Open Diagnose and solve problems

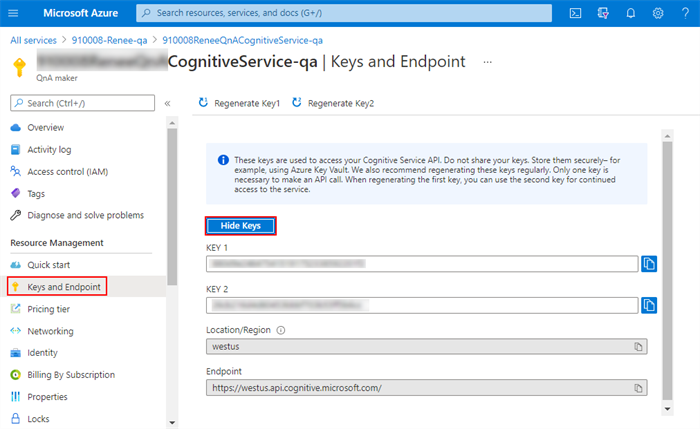point(87,215)
